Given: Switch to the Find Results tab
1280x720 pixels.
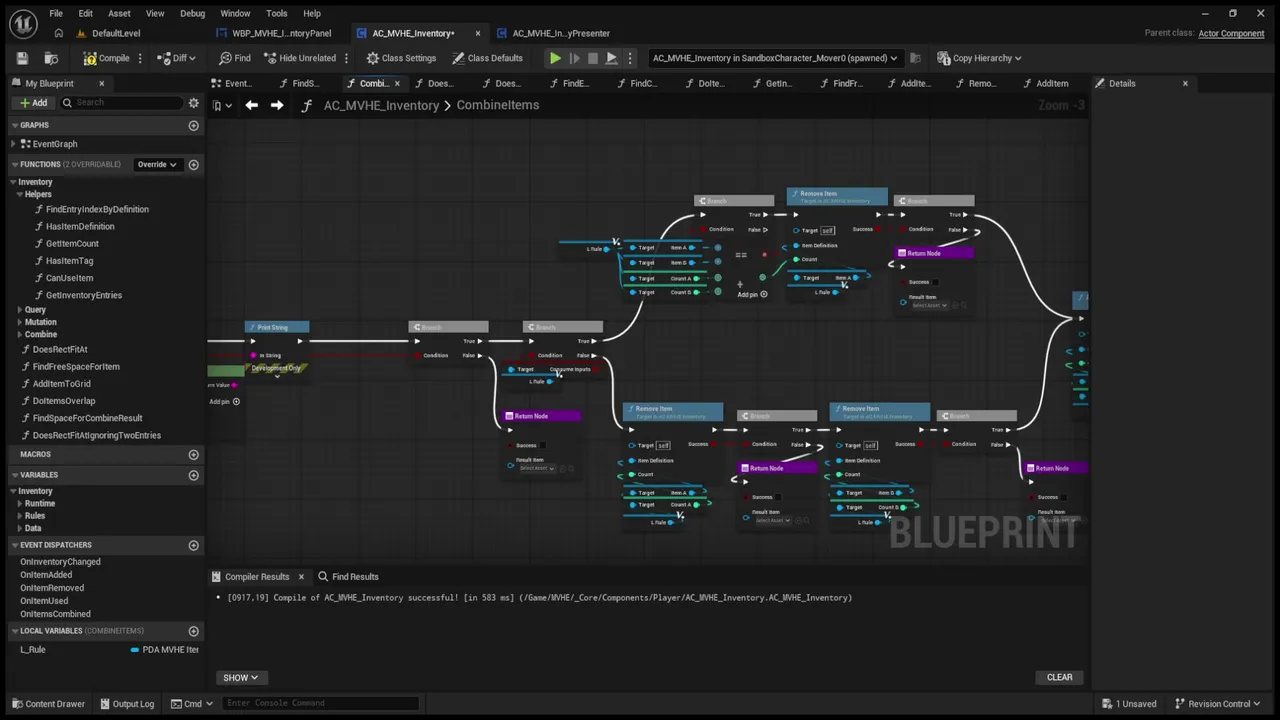Looking at the screenshot, I should (348, 577).
